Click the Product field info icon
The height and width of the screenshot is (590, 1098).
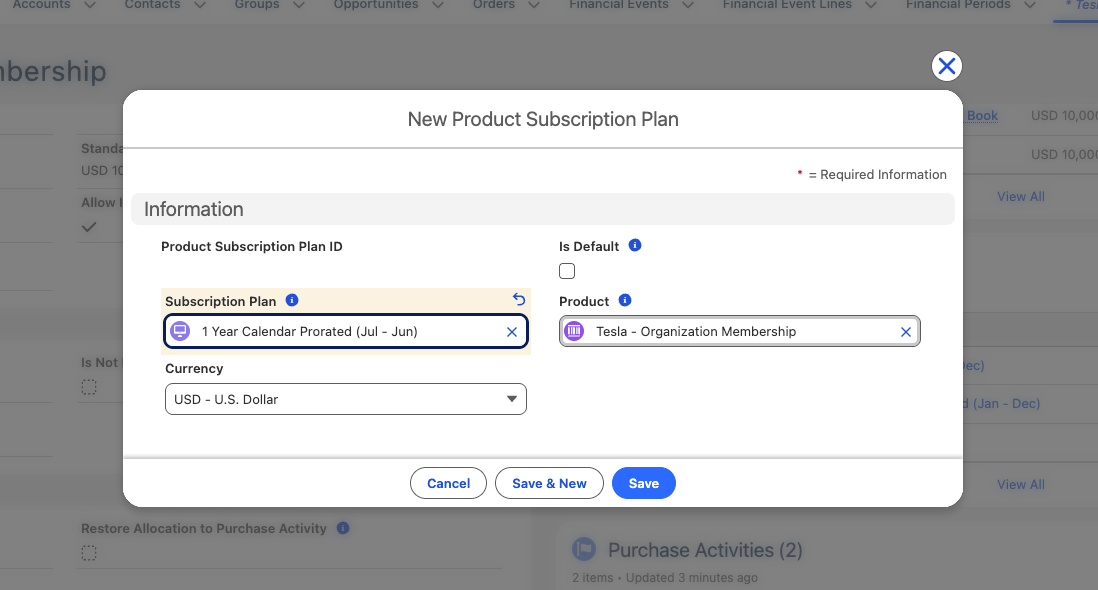(x=625, y=300)
